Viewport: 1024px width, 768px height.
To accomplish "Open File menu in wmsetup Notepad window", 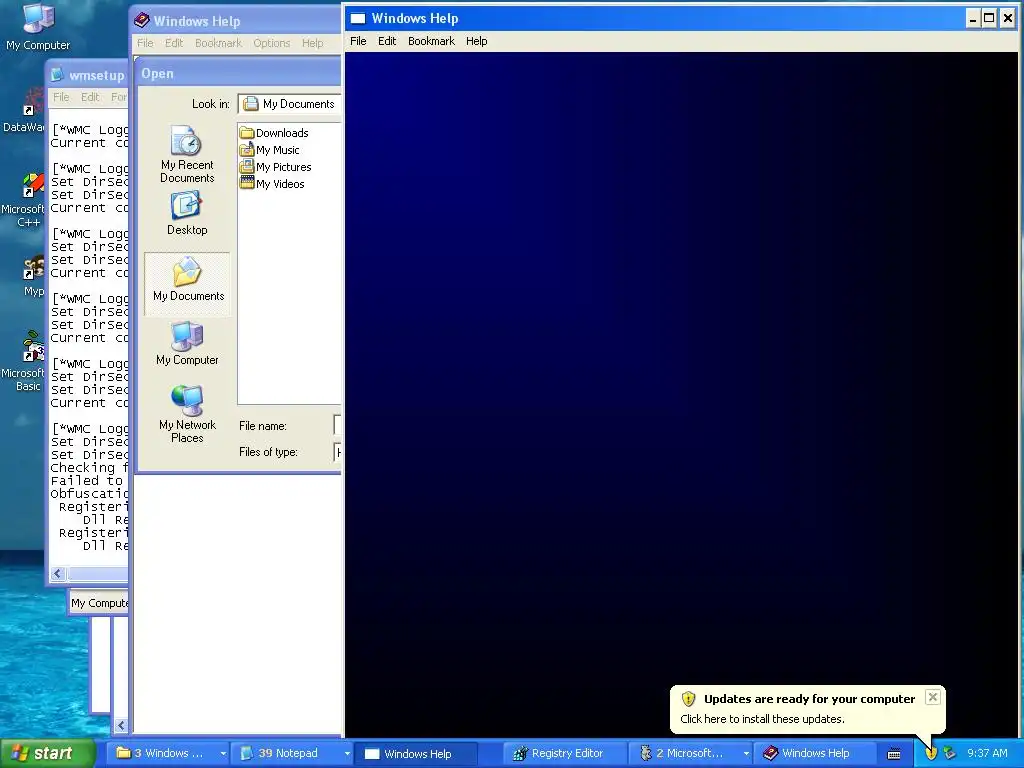I will [x=61, y=97].
